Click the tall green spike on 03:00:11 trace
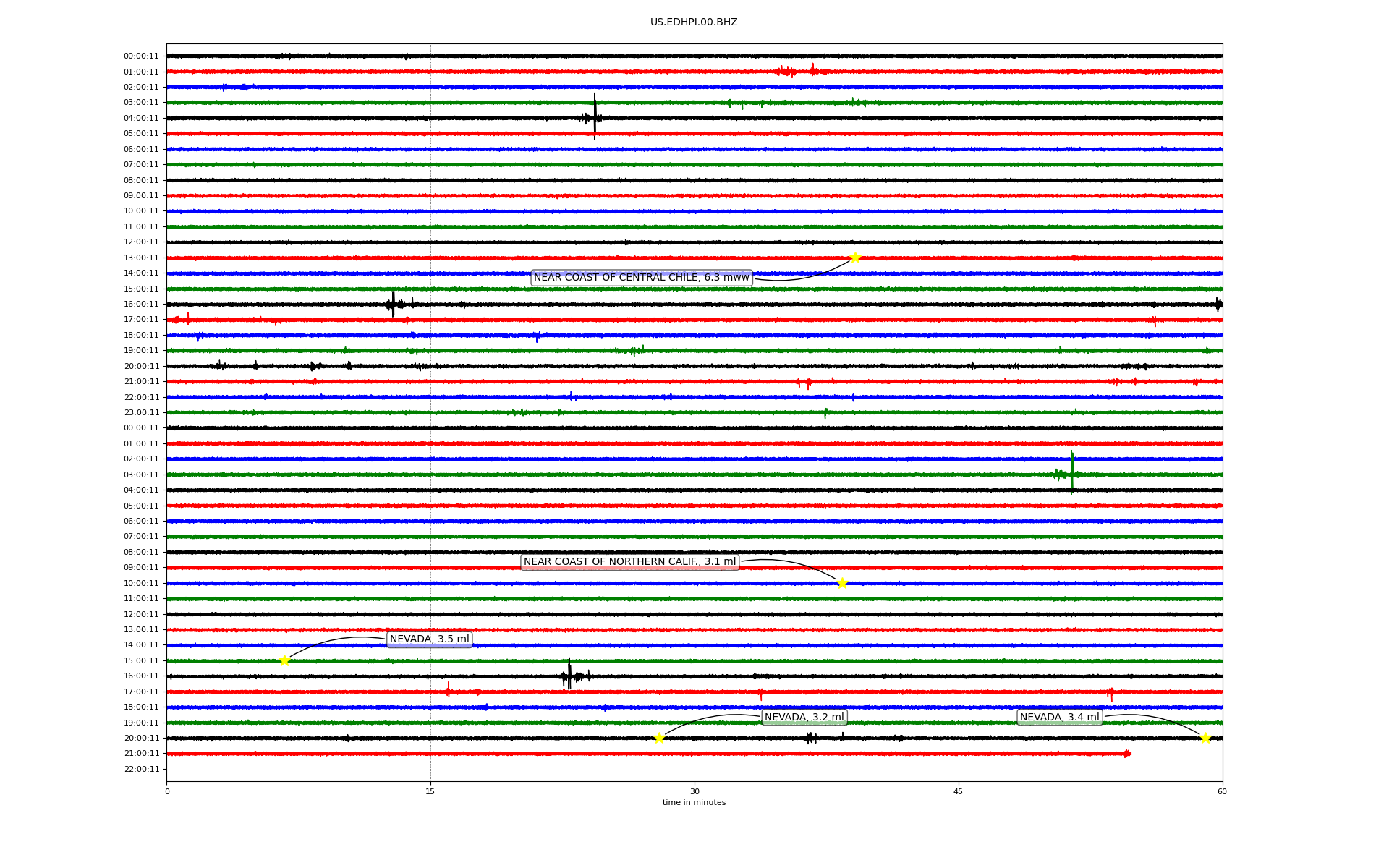The width and height of the screenshot is (1389, 868). coord(1071,473)
